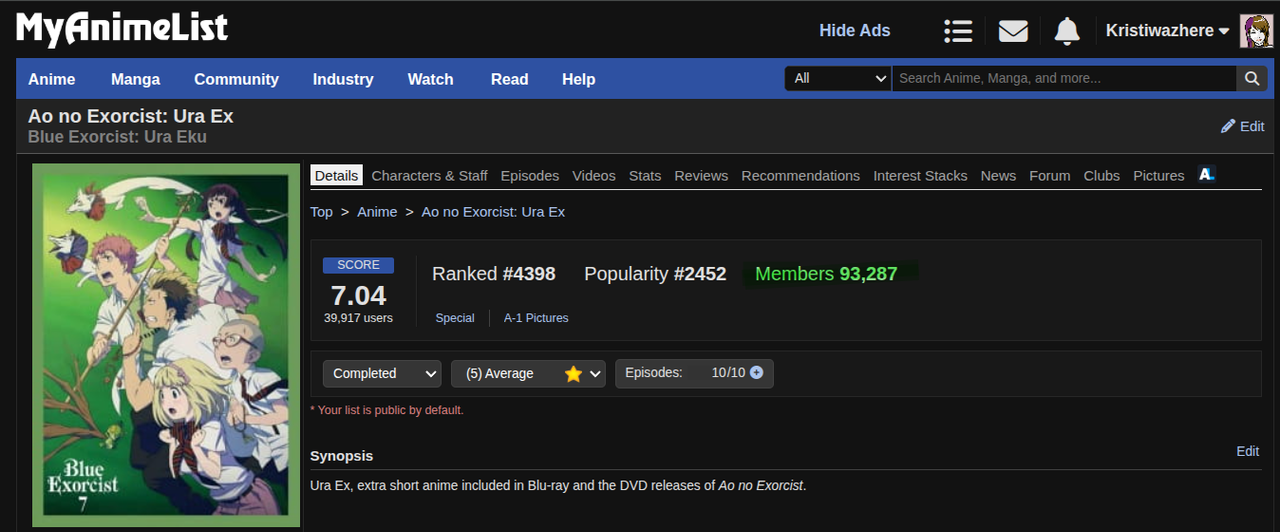This screenshot has height=532, width=1280.
Task: Open the Kristiwazhere account dropdown
Action: click(x=1167, y=31)
